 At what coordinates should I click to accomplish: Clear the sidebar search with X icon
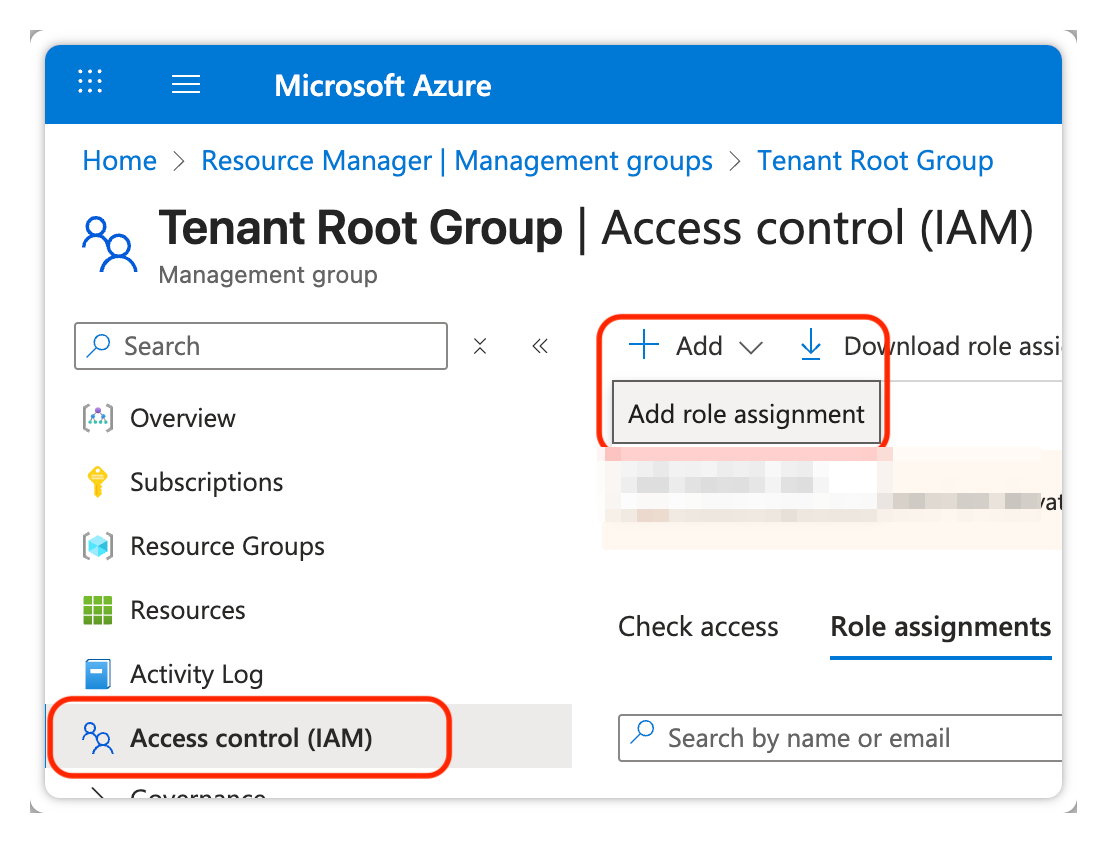click(x=480, y=346)
